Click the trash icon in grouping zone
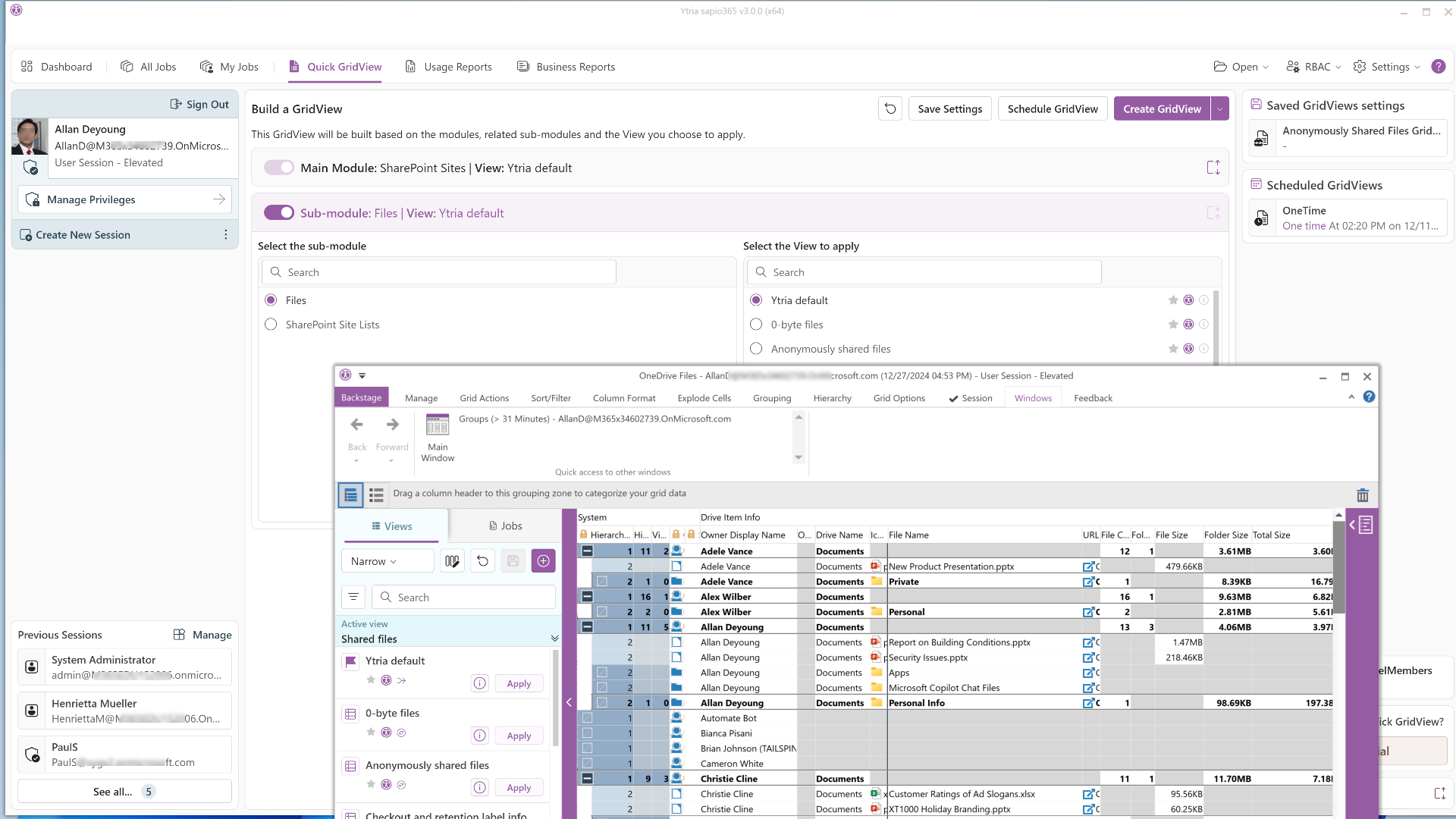Screen dimensions: 1456x819 [x=1362, y=495]
